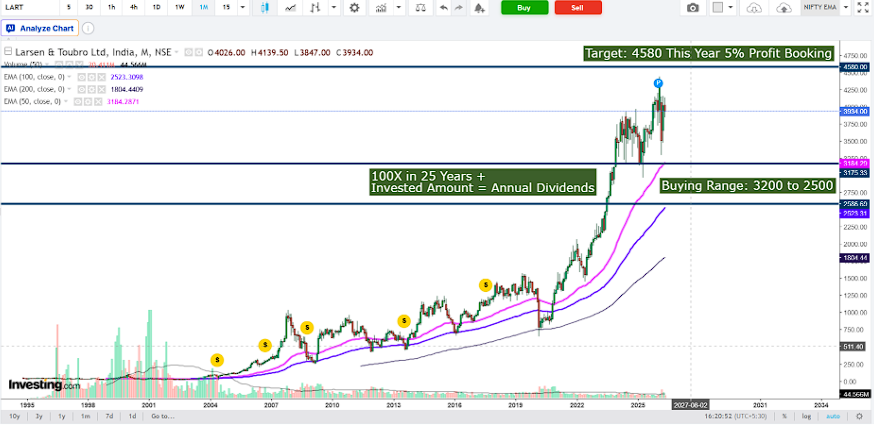Expand the time interval dropdown arrow
Image resolution: width=877 pixels, height=427 pixels.
point(242,7)
